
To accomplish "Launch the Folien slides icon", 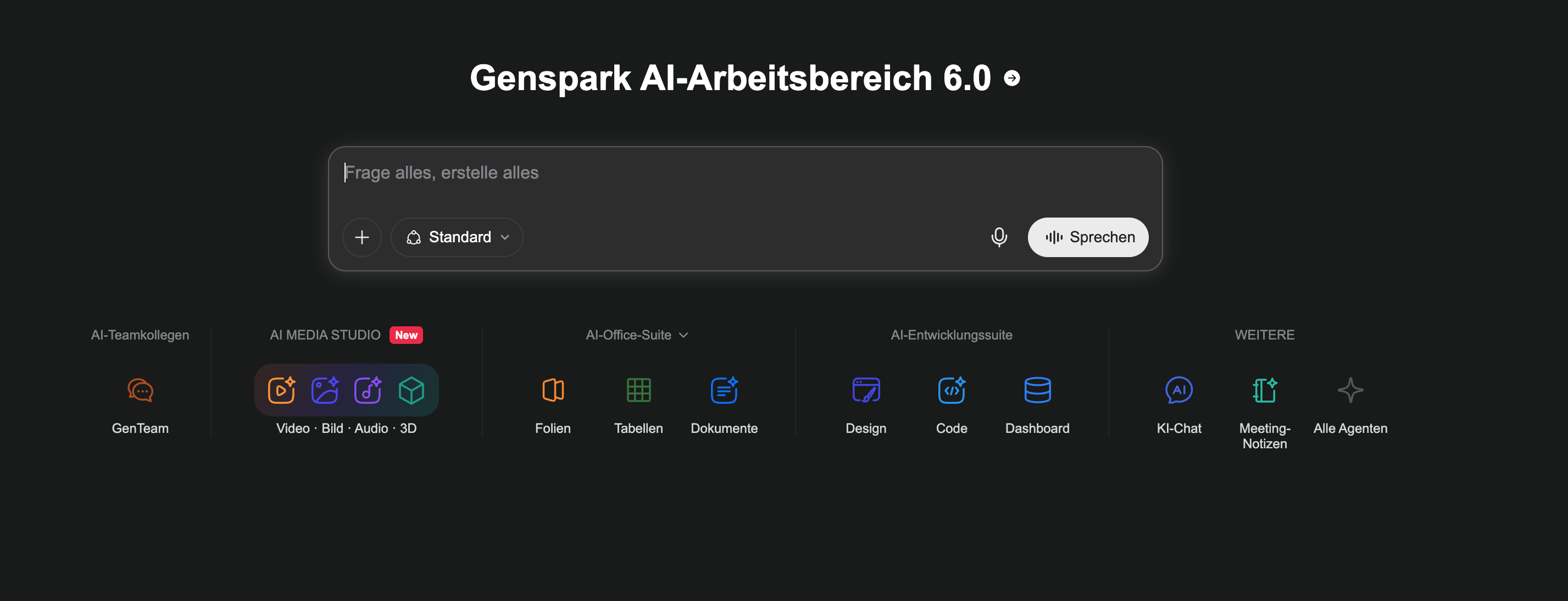I will (553, 390).
